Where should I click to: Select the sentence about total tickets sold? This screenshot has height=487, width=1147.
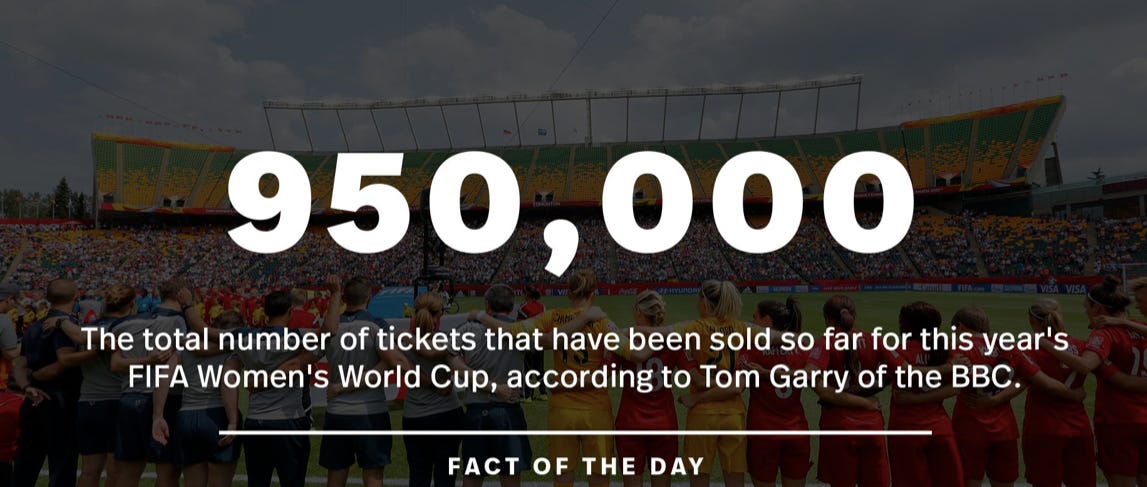point(576,359)
